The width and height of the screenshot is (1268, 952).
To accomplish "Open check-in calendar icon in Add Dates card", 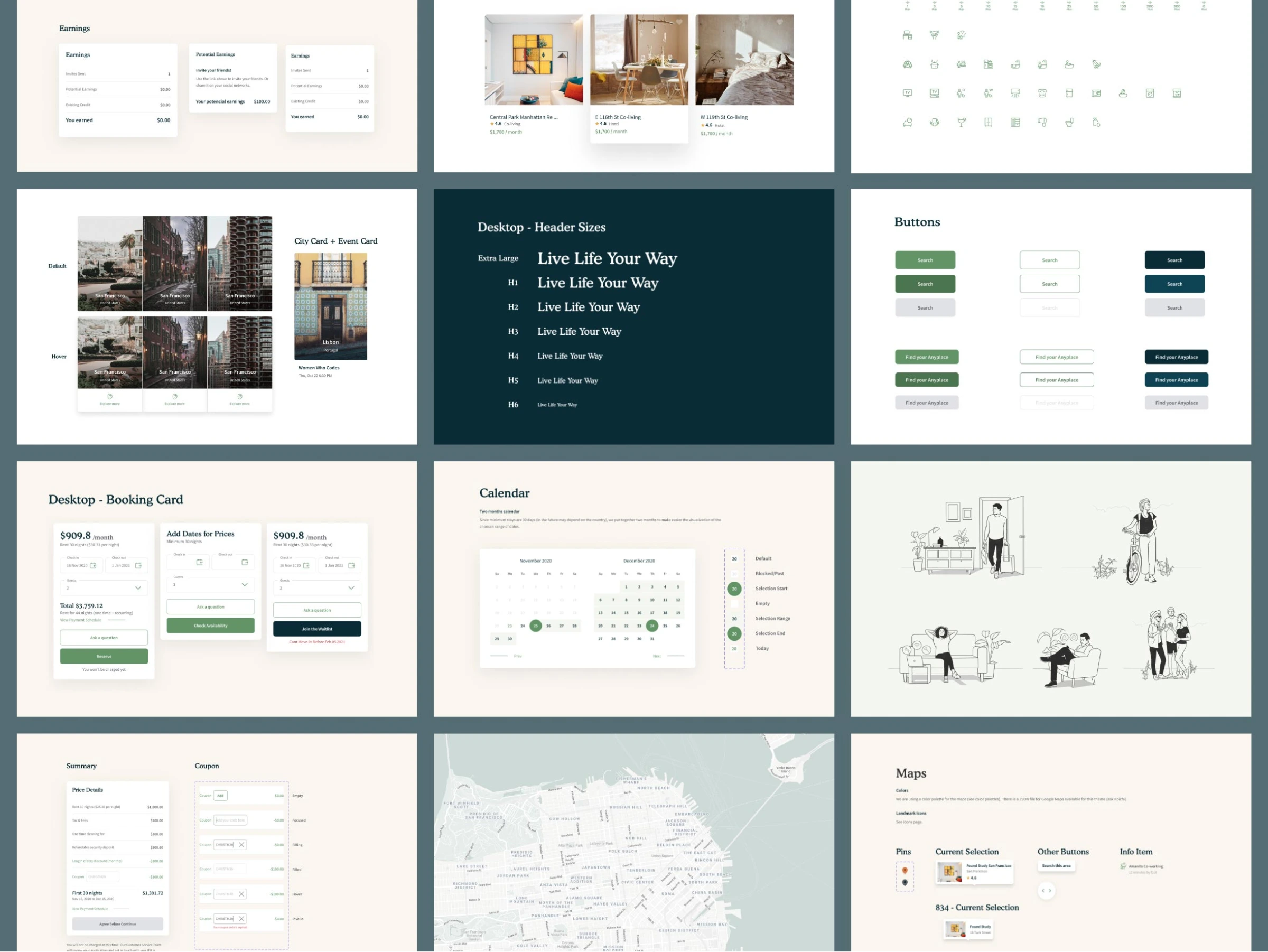I will (x=200, y=562).
